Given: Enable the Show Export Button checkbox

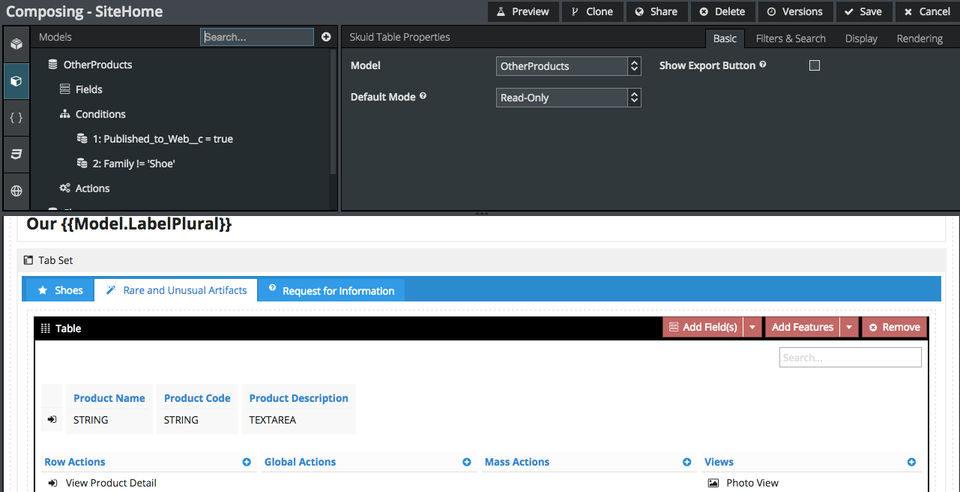Looking at the screenshot, I should point(814,65).
